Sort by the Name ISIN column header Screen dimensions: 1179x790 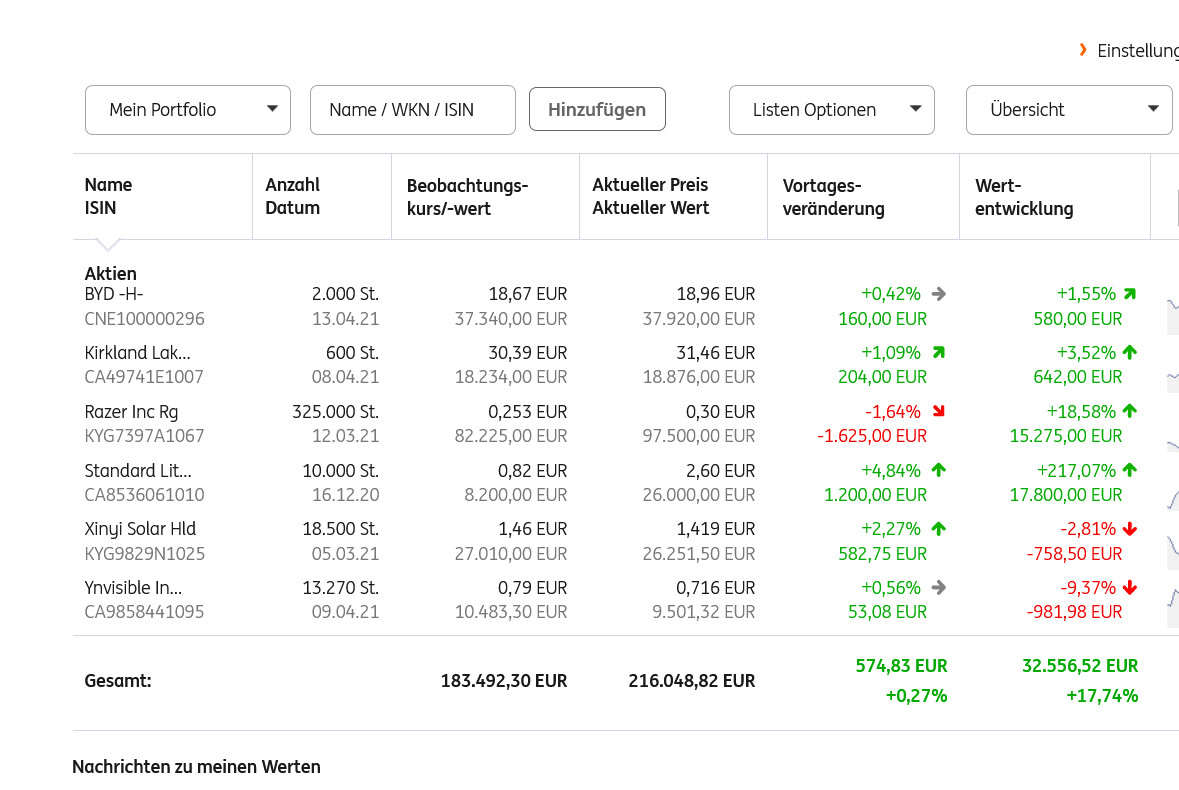(x=108, y=196)
